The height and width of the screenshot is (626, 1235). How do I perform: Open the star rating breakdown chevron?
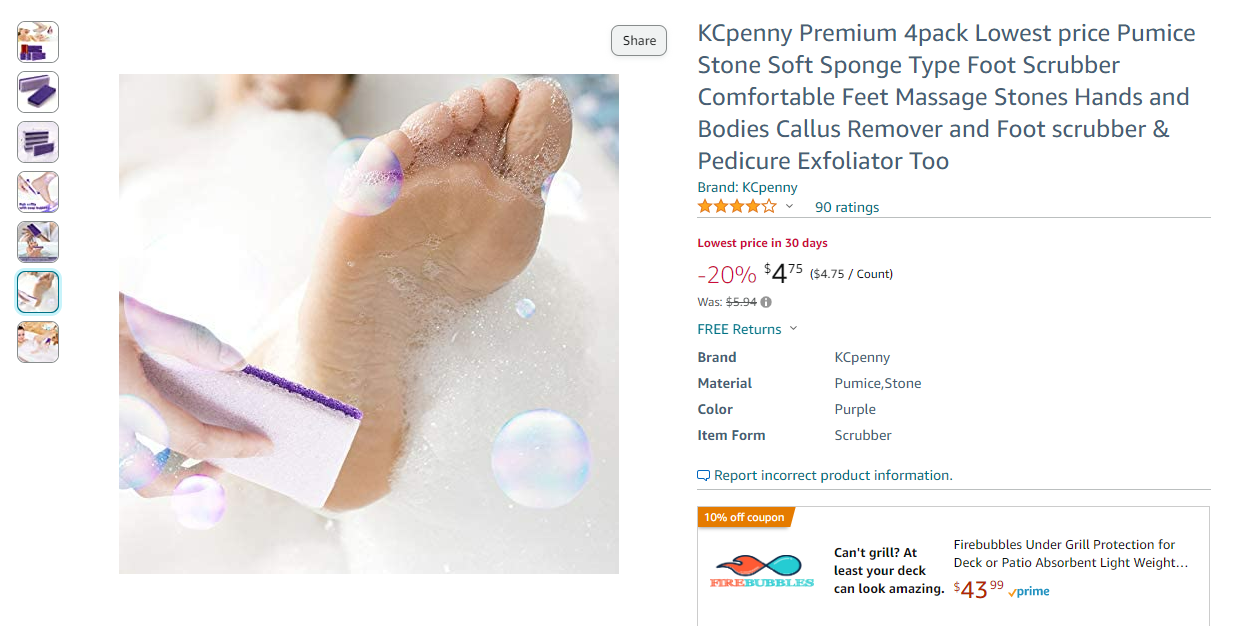point(789,207)
